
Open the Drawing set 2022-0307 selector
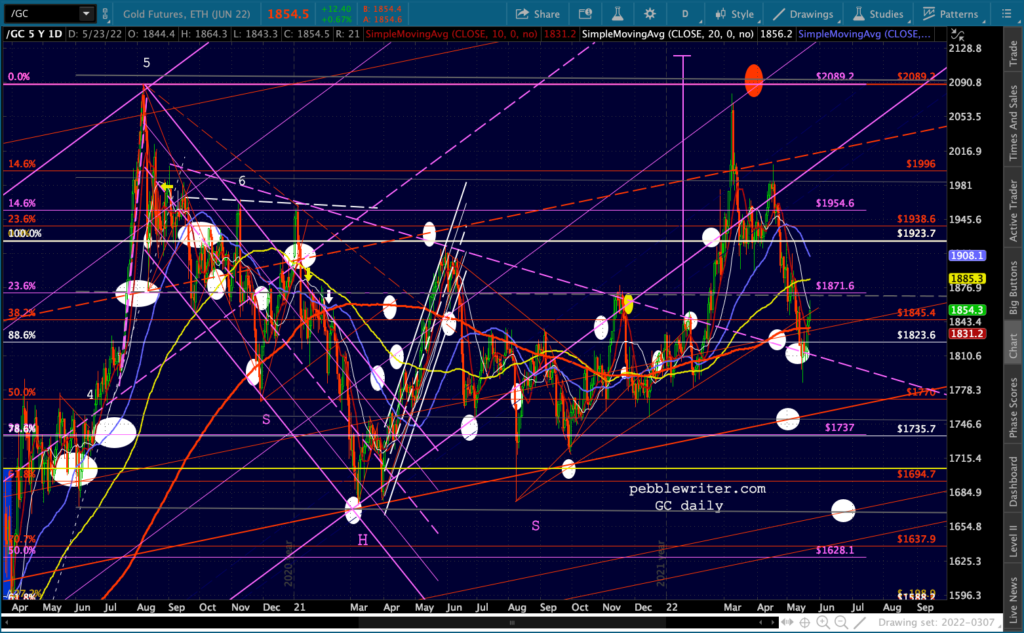pos(935,623)
